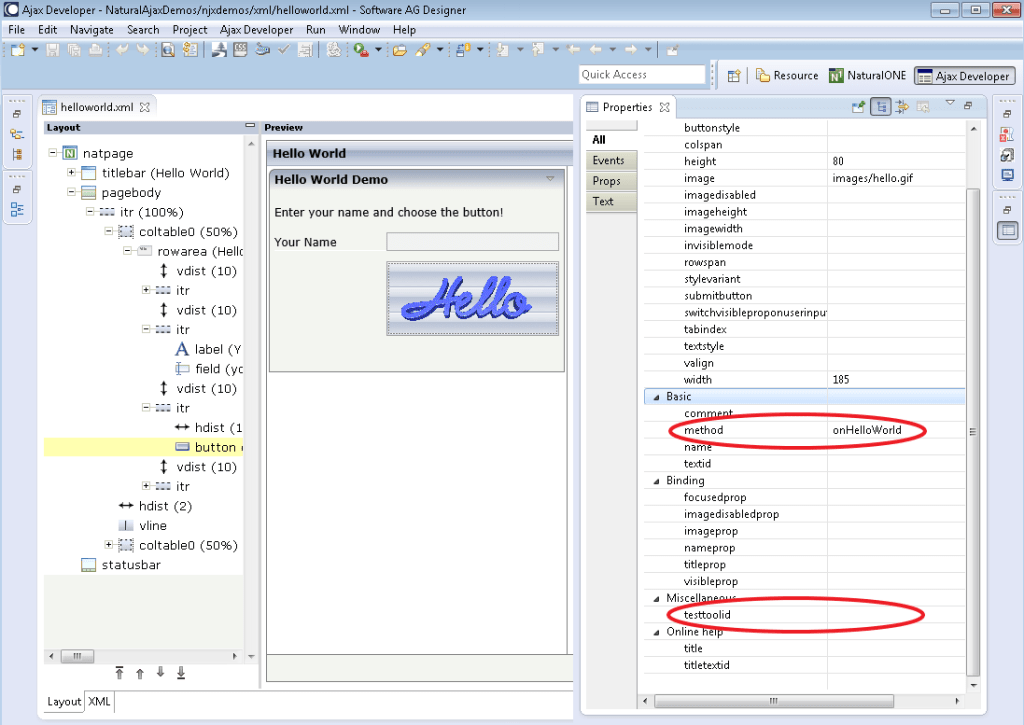Move selected control to bottom arrow
Screen dimensions: 1024x725
point(181,673)
